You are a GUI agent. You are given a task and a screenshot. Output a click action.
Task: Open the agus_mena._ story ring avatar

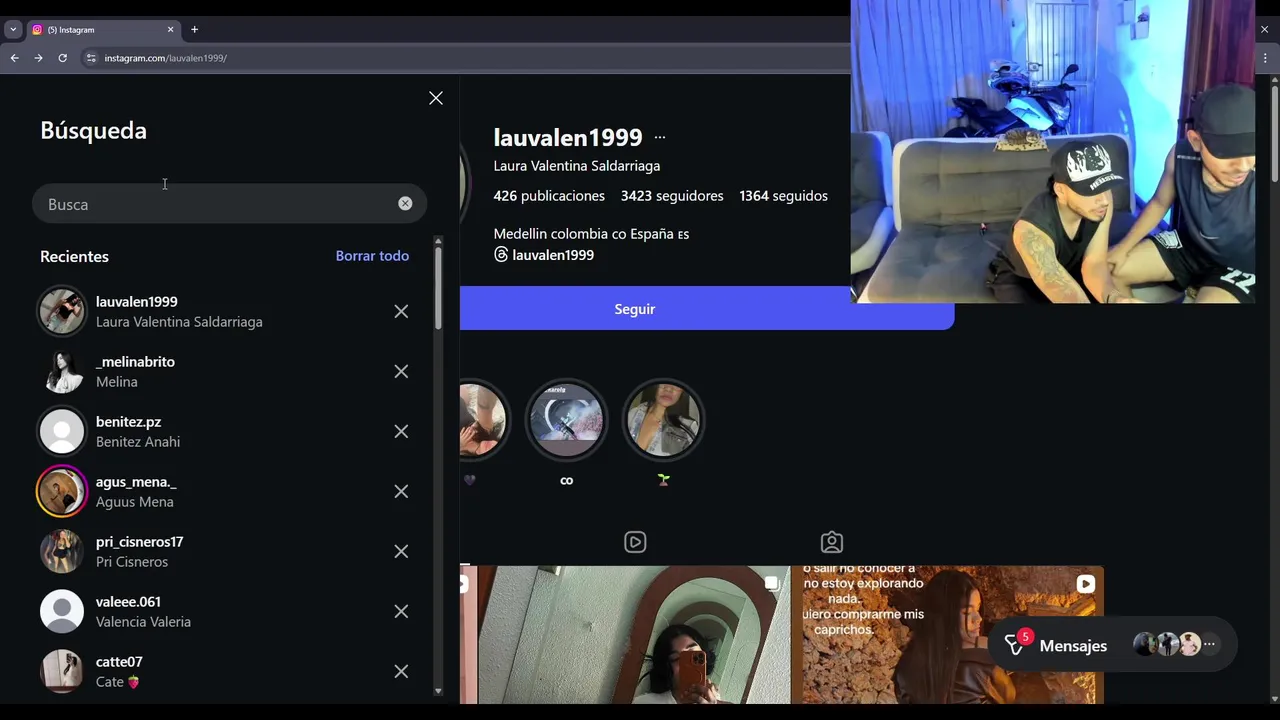[62, 492]
